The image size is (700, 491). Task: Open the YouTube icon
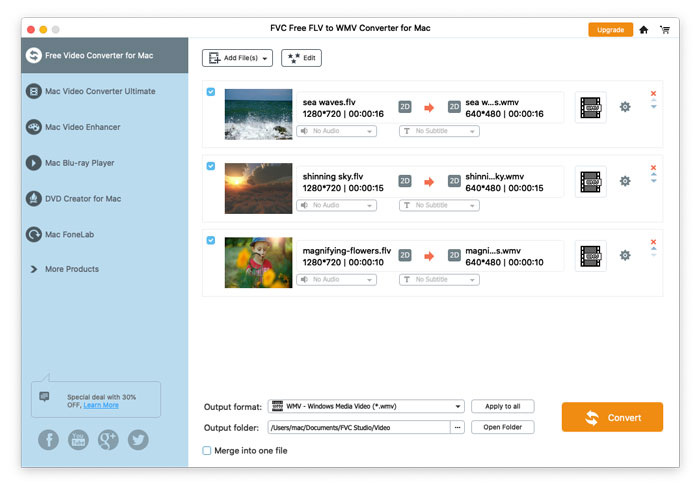tap(78, 440)
